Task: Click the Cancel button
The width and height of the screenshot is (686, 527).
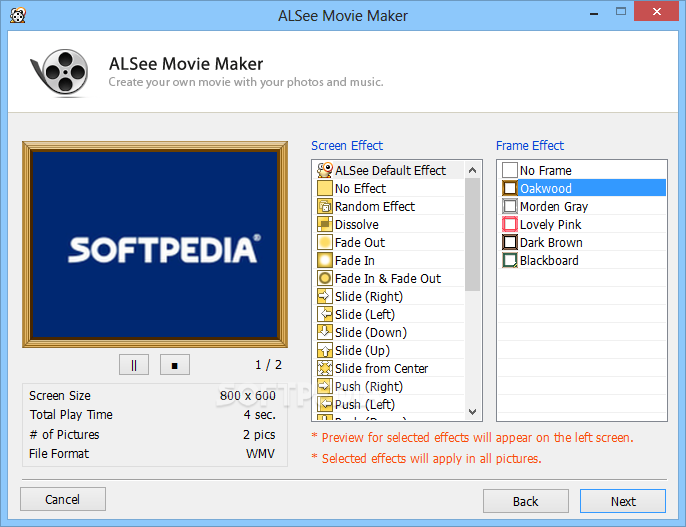Action: (63, 499)
